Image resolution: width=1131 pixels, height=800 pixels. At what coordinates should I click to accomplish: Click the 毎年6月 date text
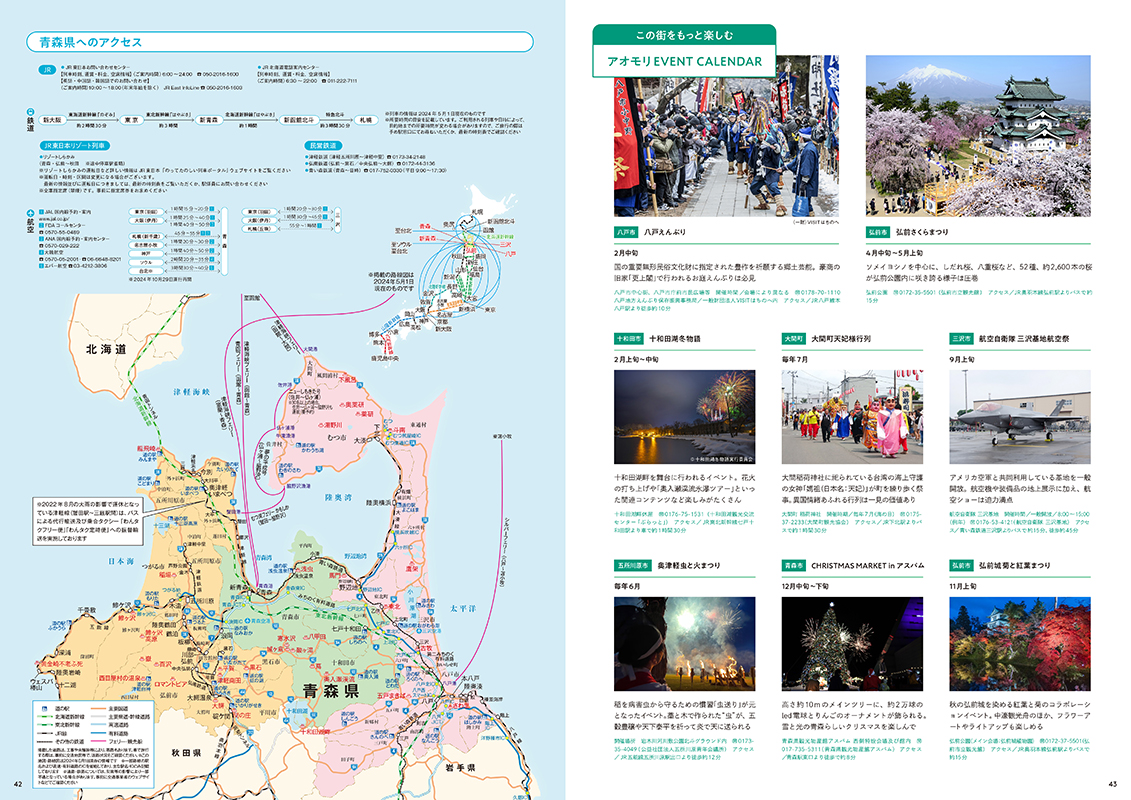pos(628,586)
